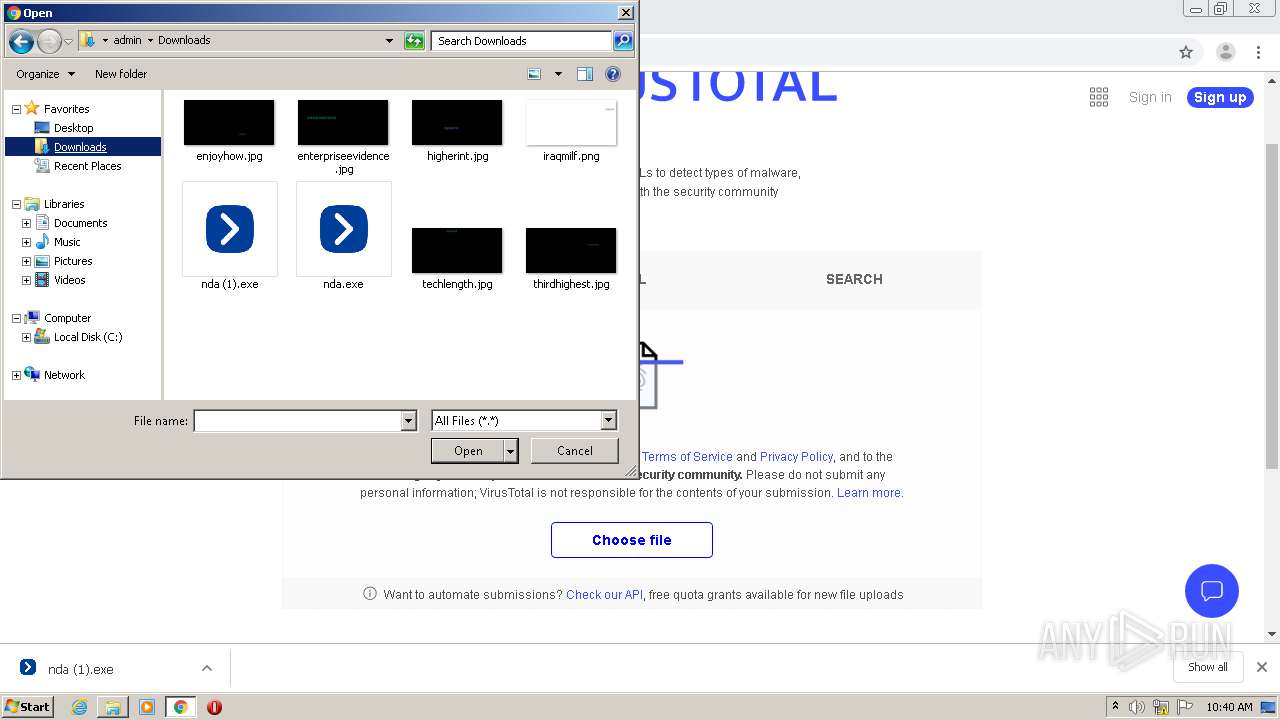Click the Open button's split dropdown arrow
The image size is (1280, 720).
click(511, 452)
